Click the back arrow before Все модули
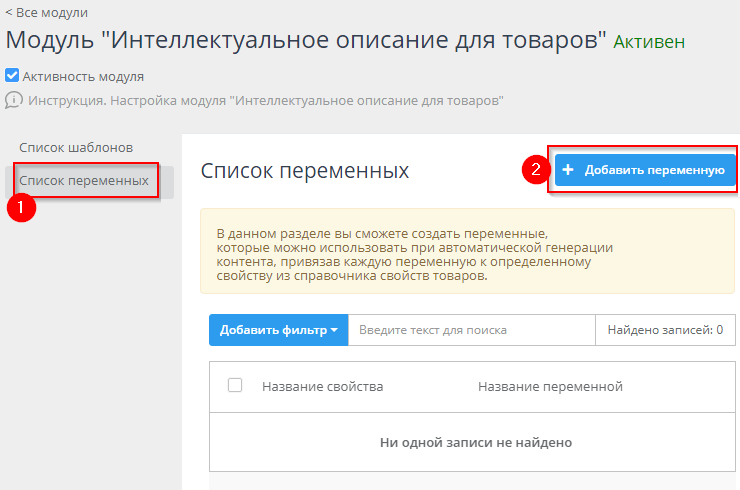The image size is (740, 490). (x=9, y=13)
